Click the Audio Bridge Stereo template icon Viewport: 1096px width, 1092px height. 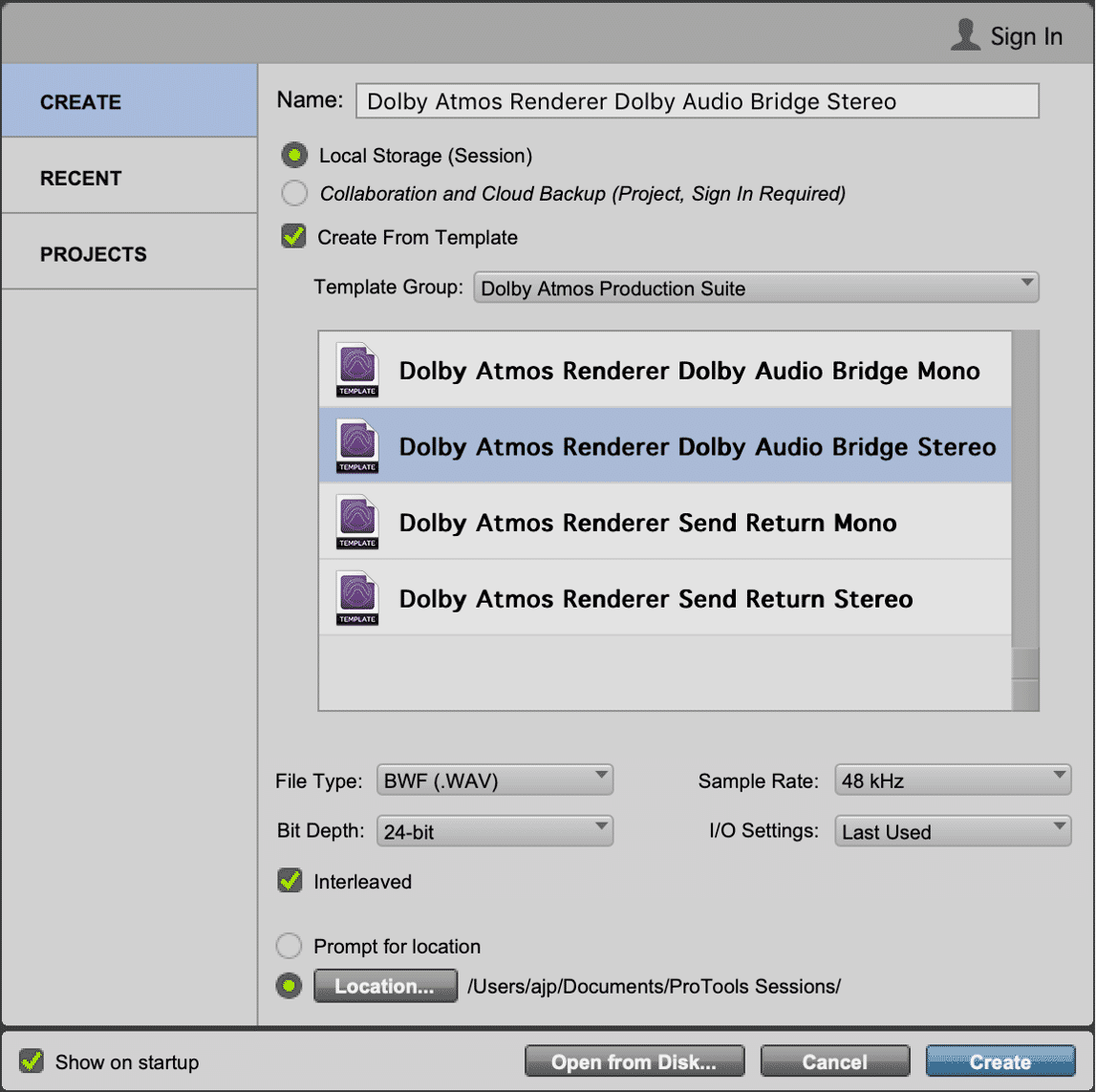pos(357,446)
